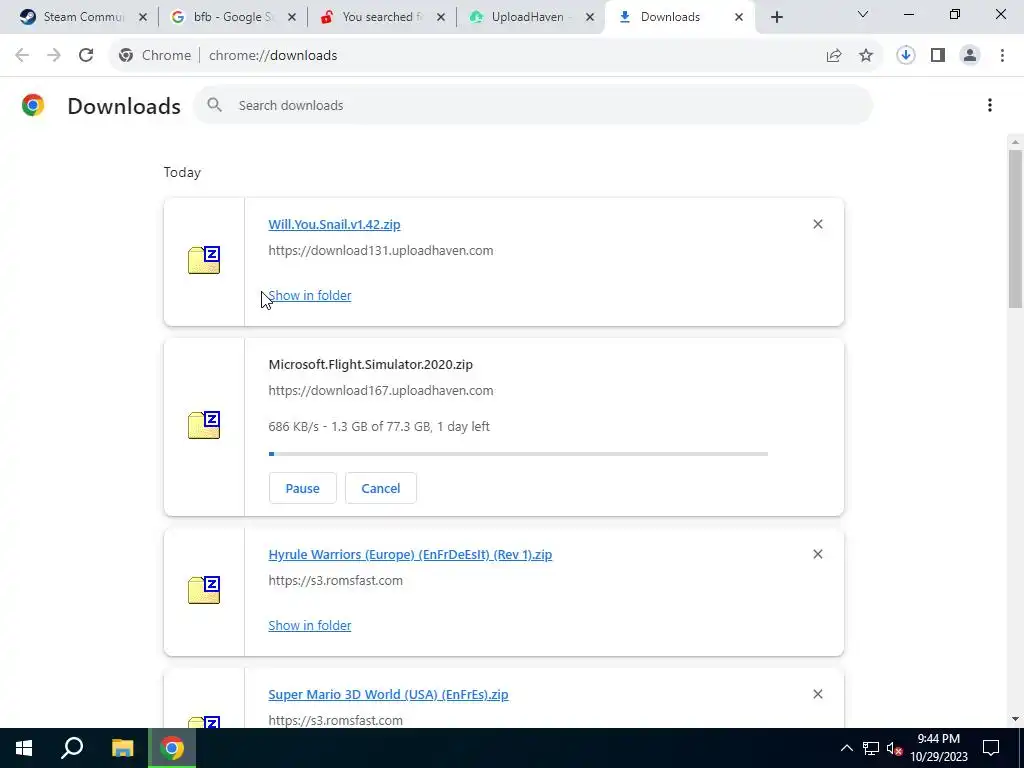Open the Hyrule Warriors zip link

click(410, 554)
